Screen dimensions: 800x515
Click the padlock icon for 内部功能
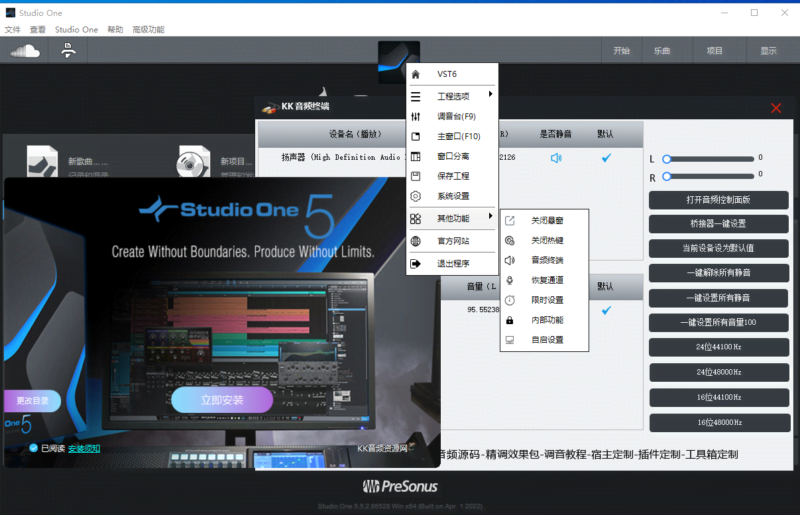point(510,320)
